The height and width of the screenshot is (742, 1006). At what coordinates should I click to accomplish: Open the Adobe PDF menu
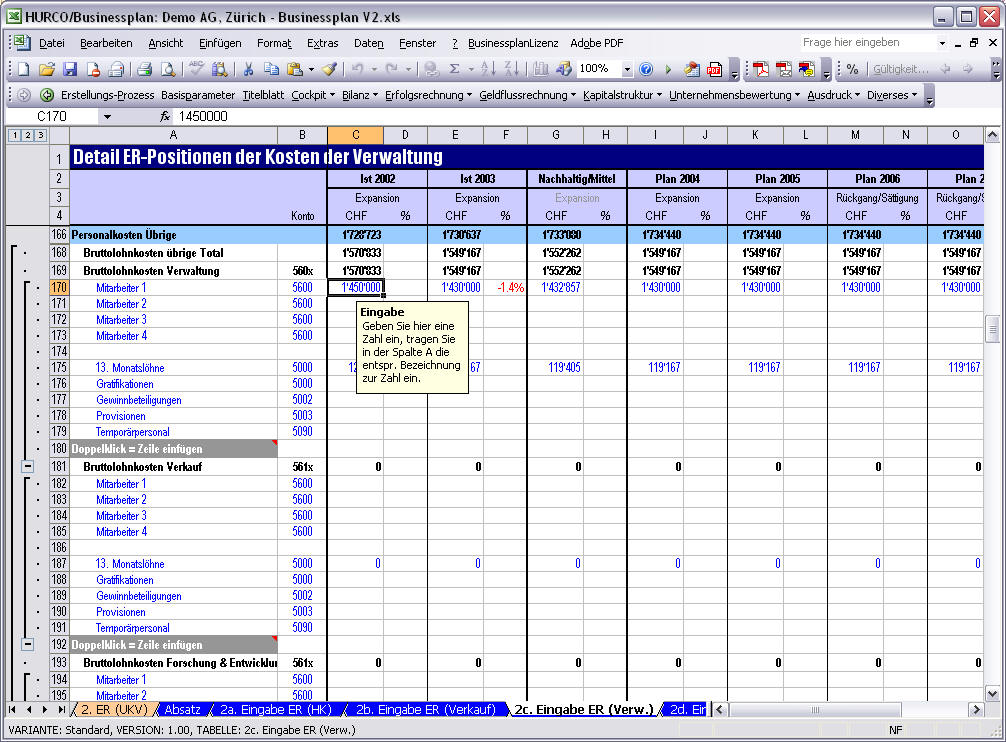point(597,43)
